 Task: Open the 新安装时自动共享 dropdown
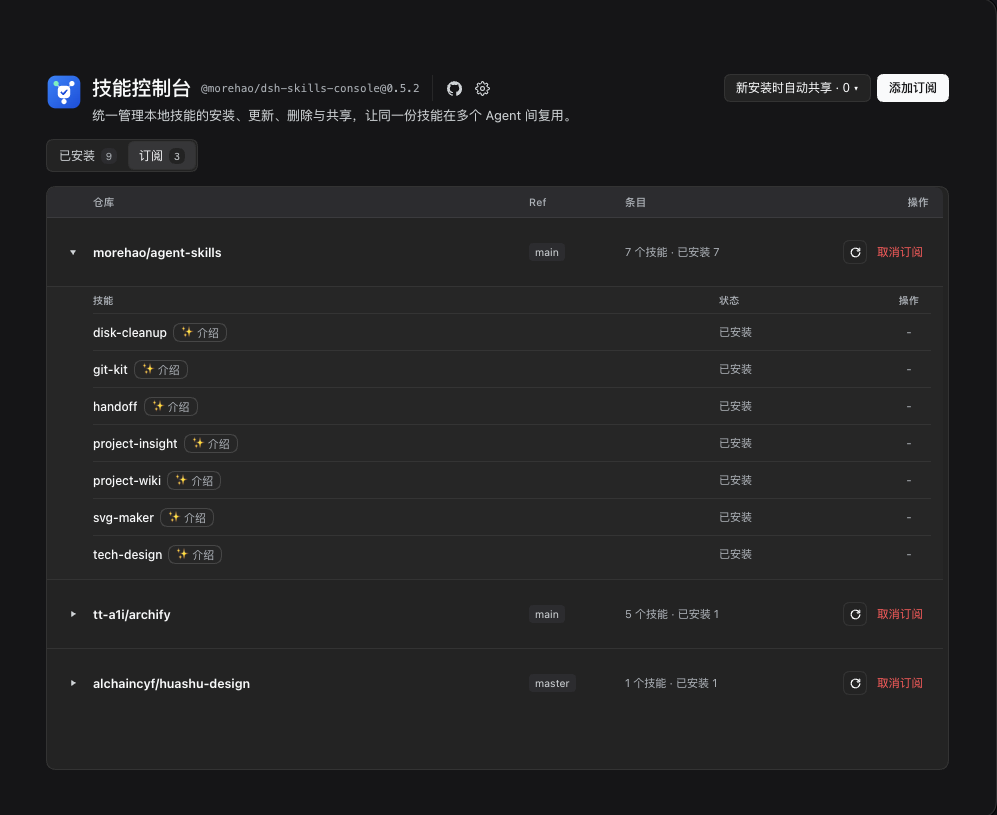(x=797, y=88)
